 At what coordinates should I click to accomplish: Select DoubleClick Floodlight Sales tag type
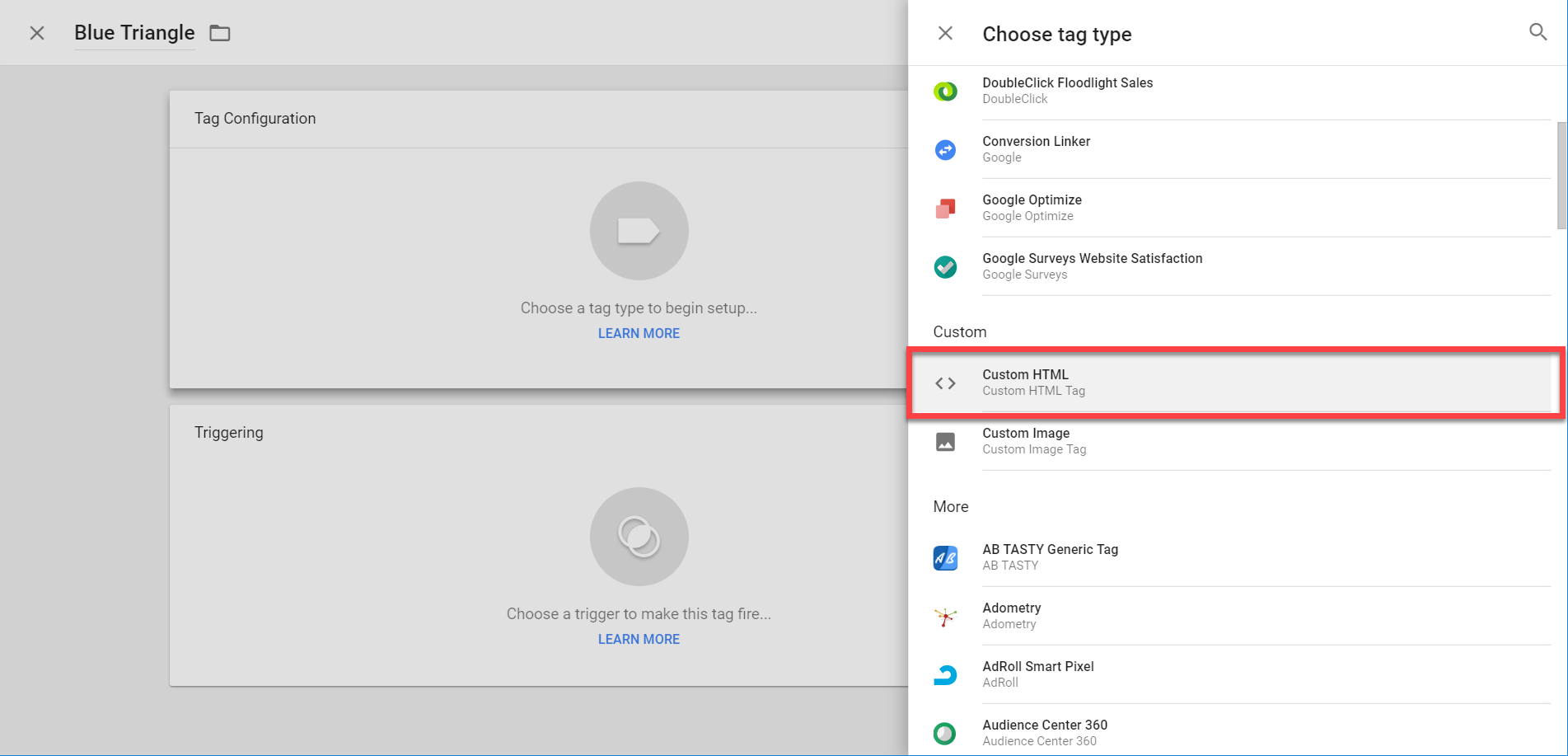pos(1229,91)
